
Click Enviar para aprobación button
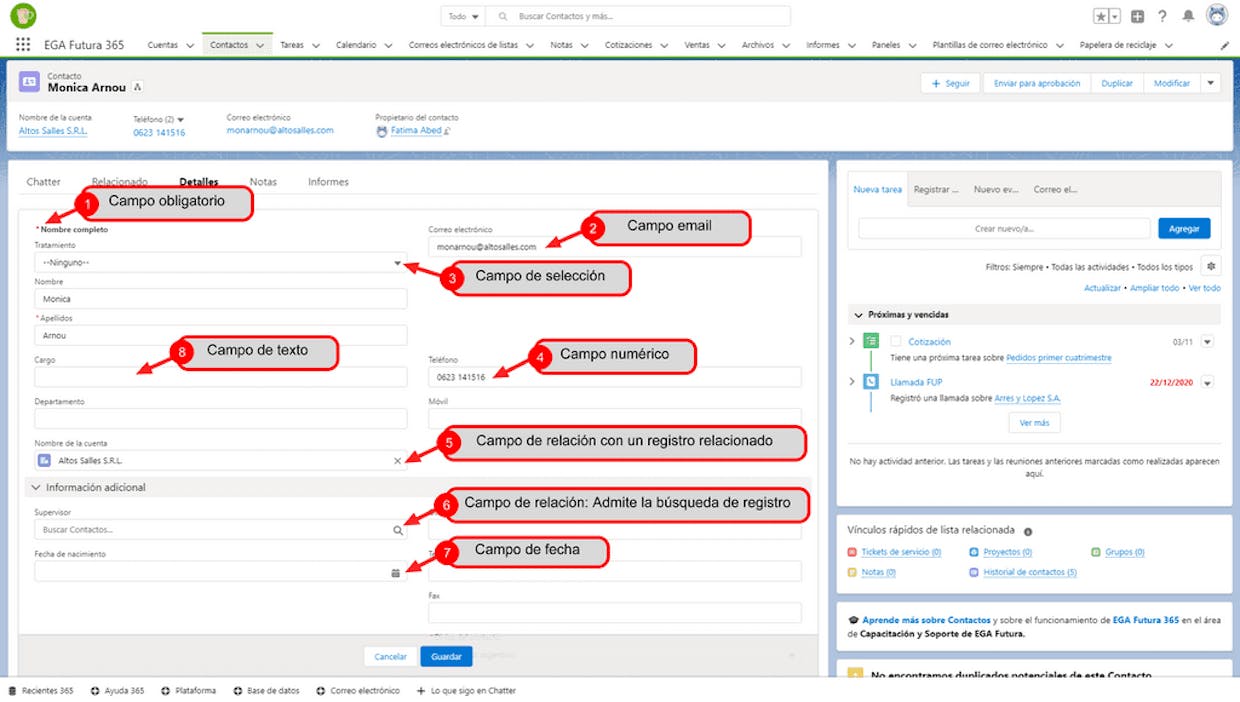[1037, 83]
